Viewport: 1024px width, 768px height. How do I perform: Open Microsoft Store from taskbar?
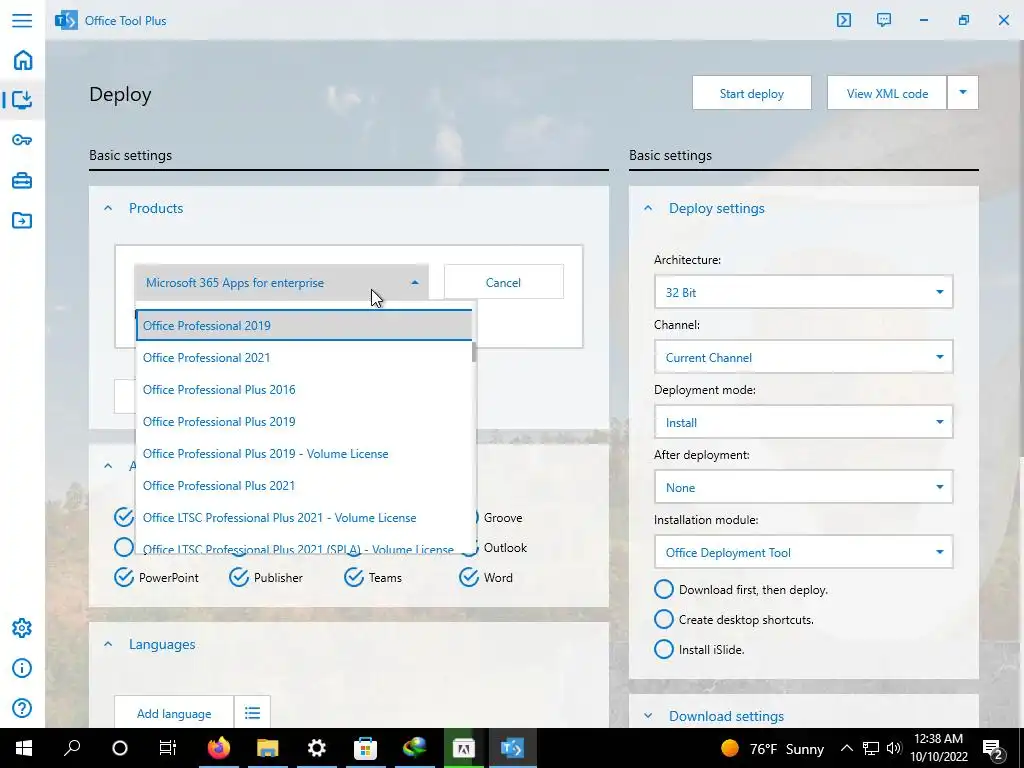365,748
